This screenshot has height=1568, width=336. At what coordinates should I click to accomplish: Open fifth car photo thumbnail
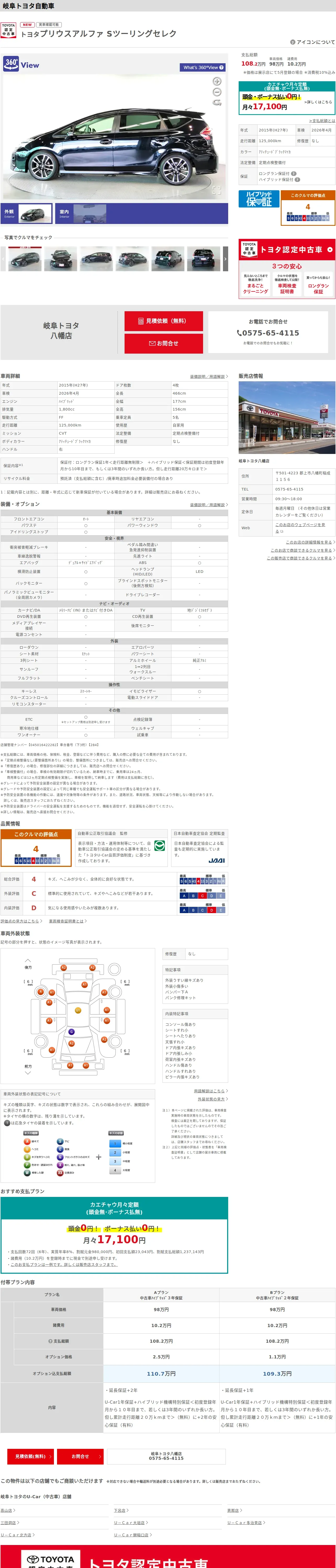(x=168, y=259)
